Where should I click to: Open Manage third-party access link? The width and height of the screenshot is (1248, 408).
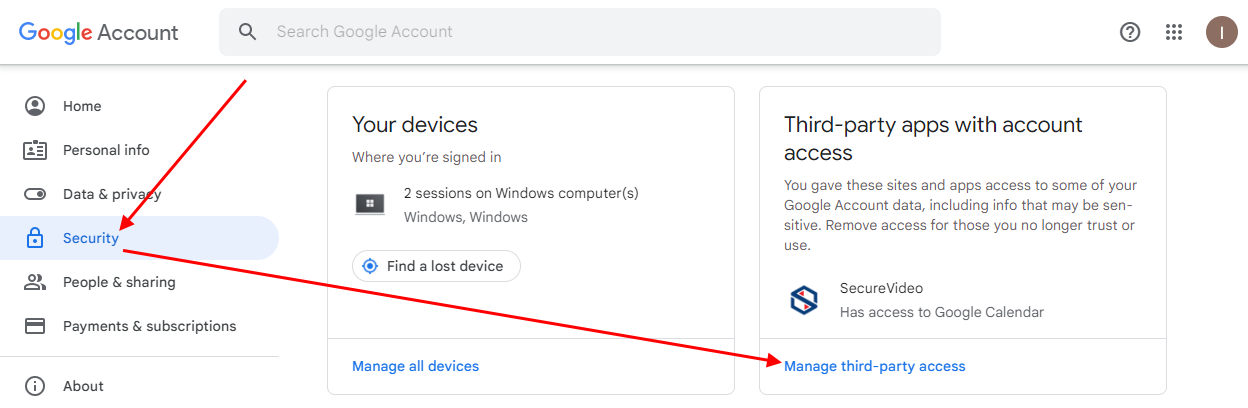point(874,366)
